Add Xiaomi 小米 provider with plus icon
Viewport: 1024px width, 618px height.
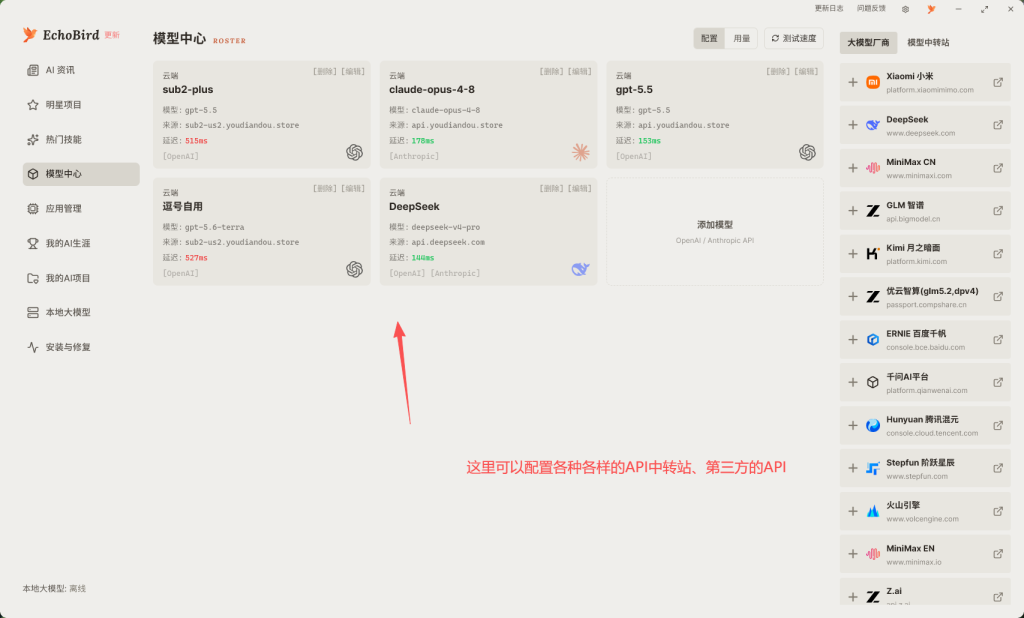pyautogui.click(x=853, y=82)
